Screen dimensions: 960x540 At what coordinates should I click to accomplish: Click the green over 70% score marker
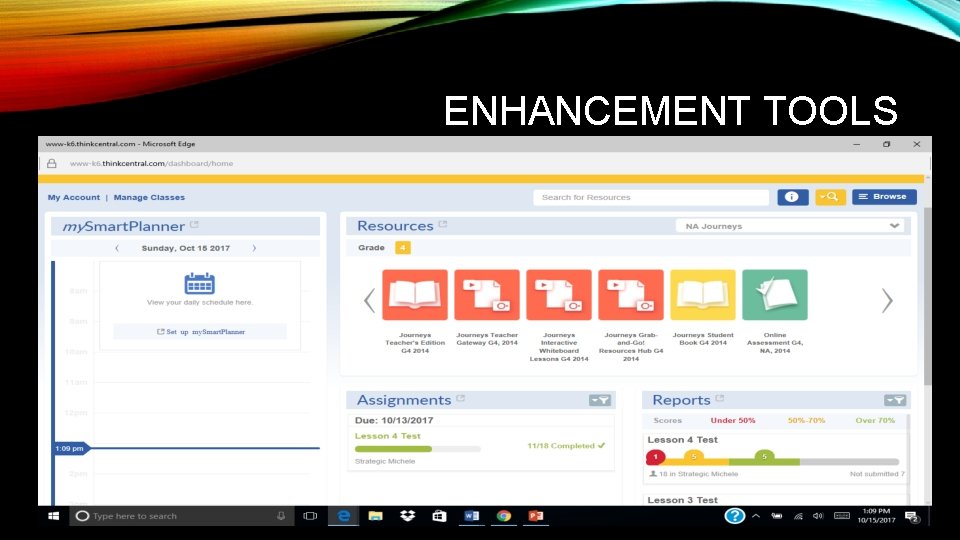[764, 457]
